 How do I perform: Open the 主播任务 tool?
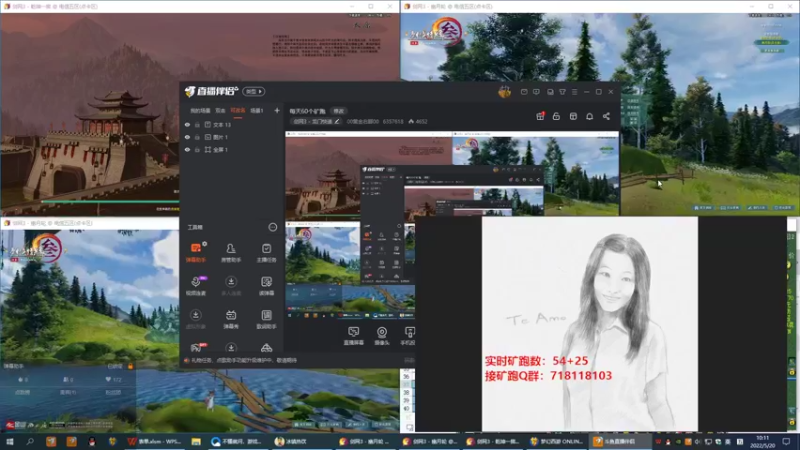266,252
